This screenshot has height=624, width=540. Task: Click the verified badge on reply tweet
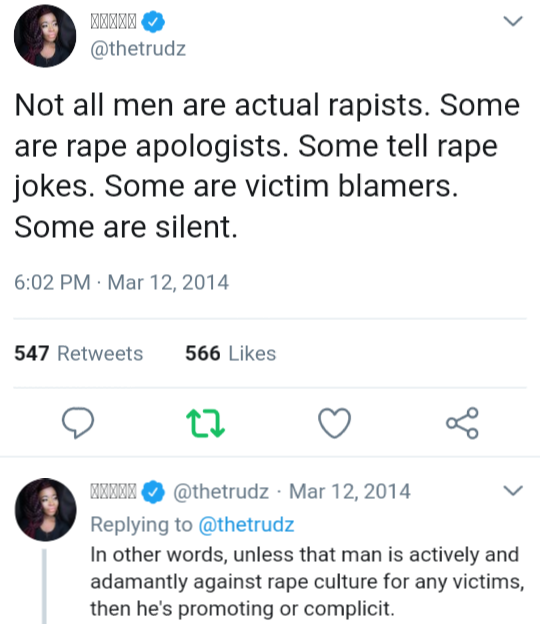[x=153, y=492]
